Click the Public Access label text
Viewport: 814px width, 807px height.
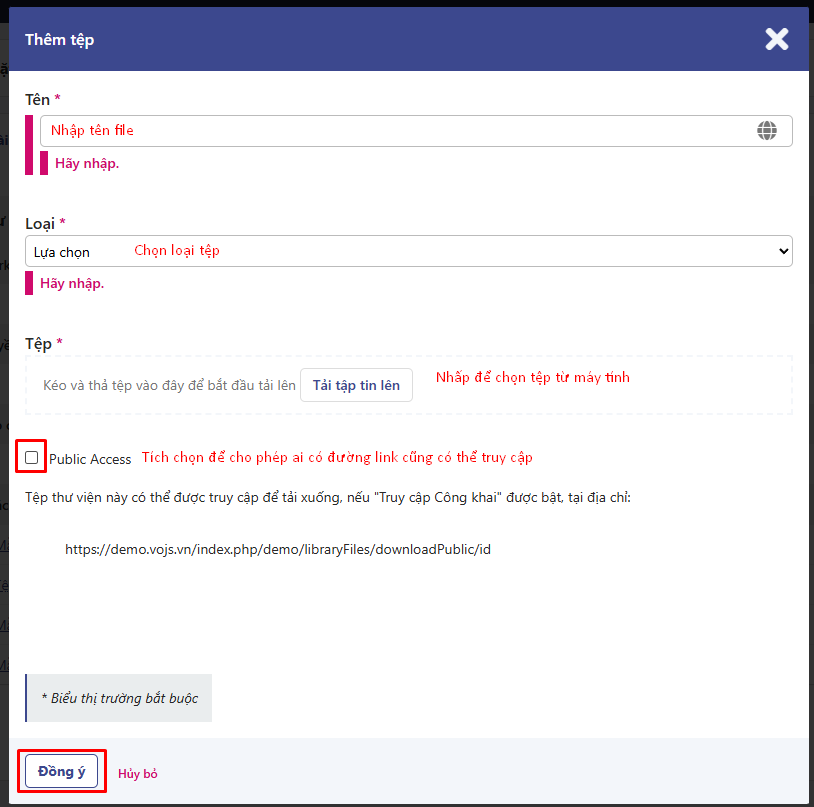point(90,459)
